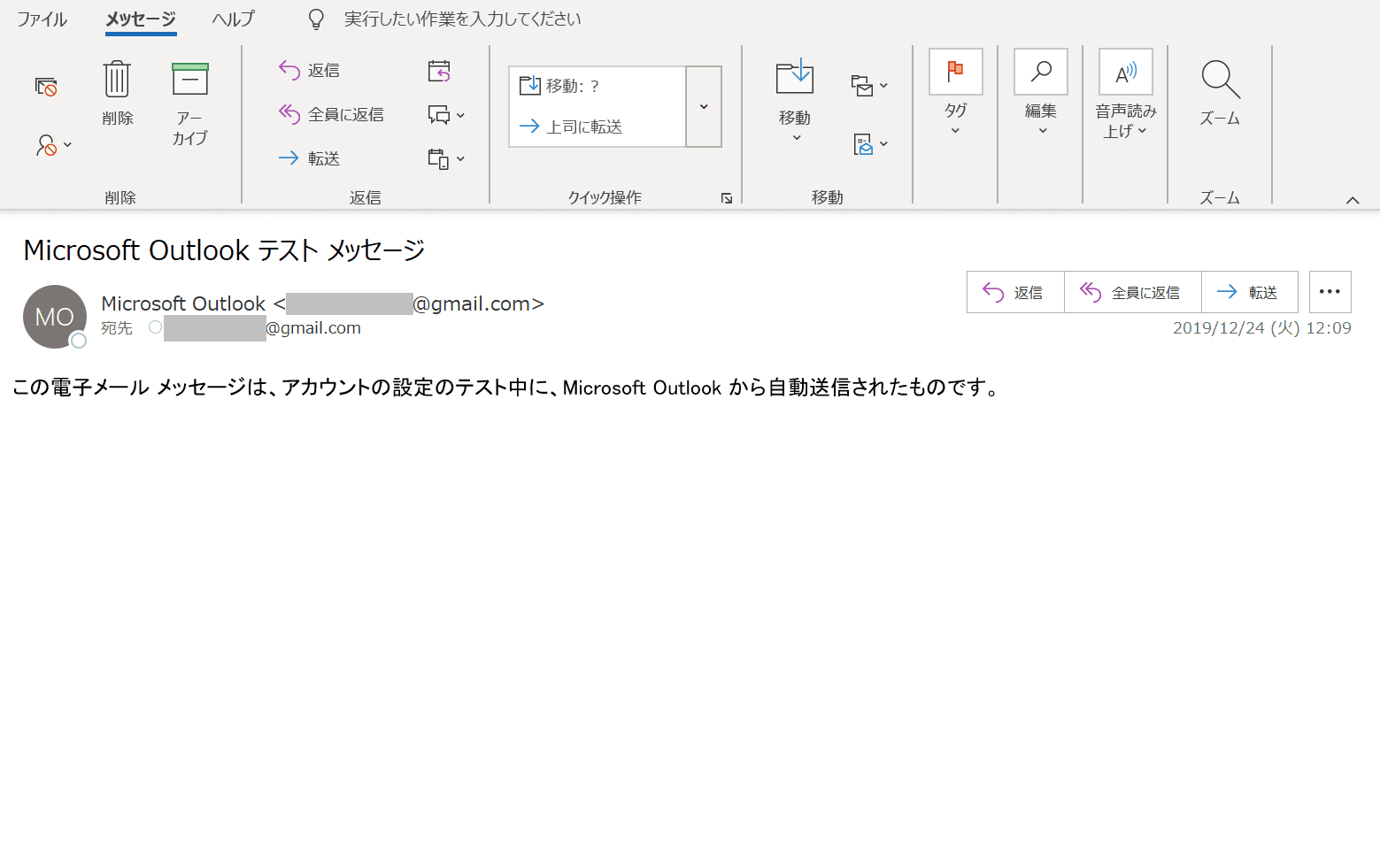Select the 移動: ? quick step
Image resolution: width=1380 pixels, height=868 pixels.
pos(597,86)
